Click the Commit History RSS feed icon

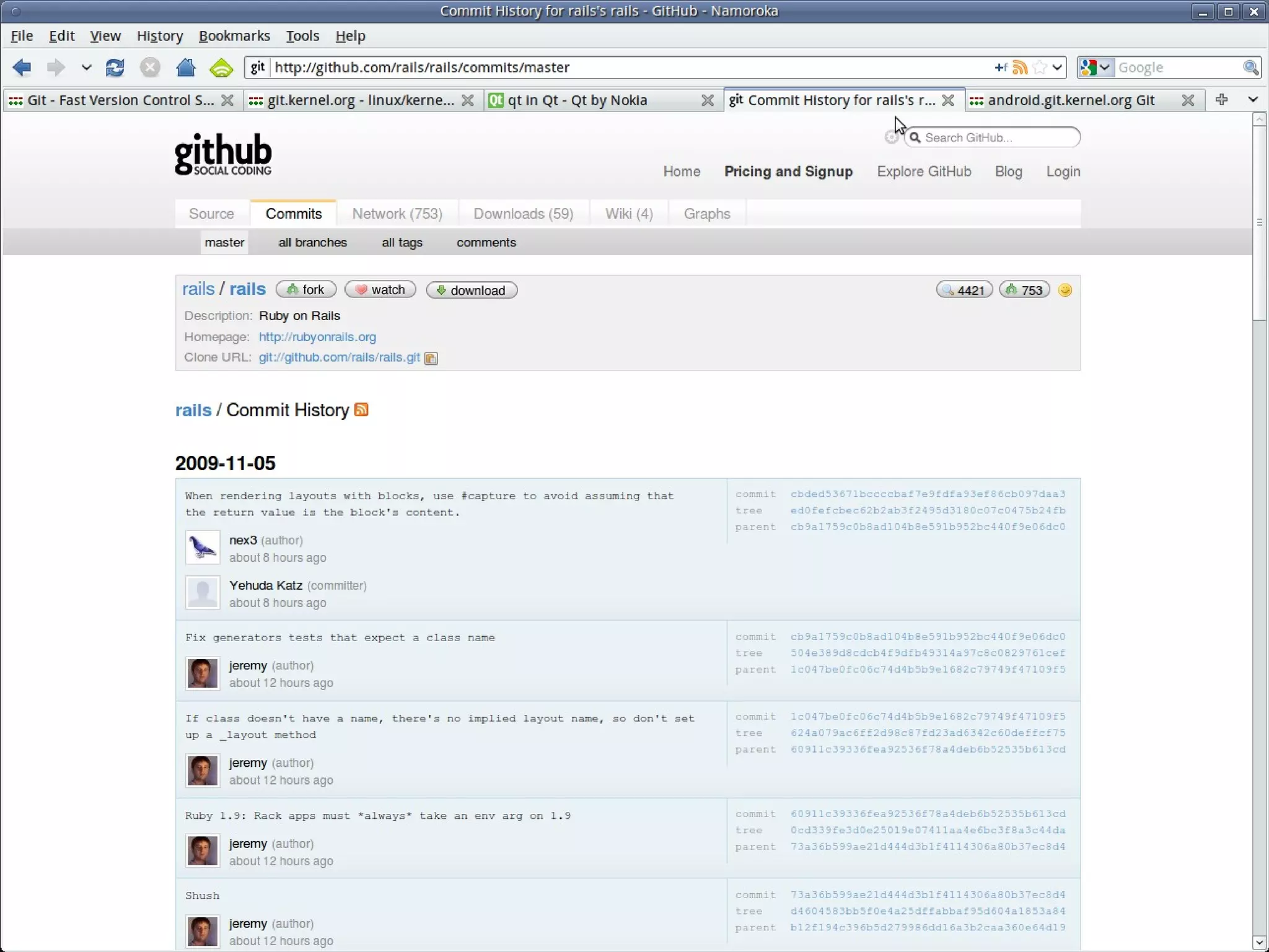click(361, 409)
